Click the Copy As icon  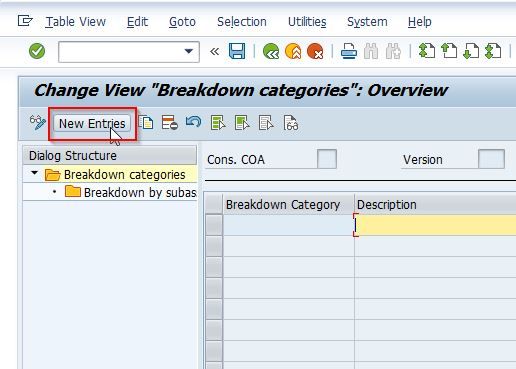(146, 123)
